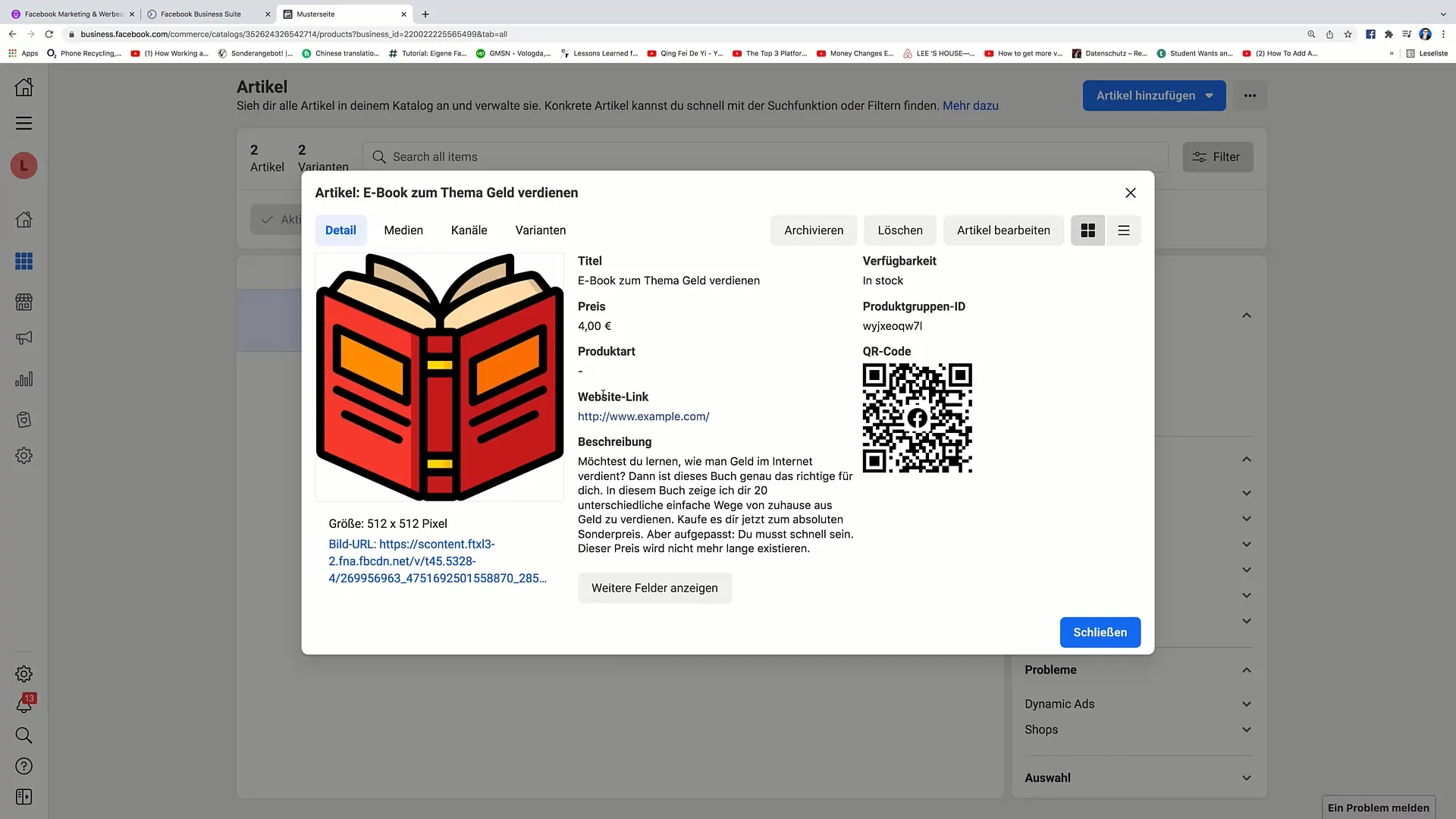Click the grid view icon
The width and height of the screenshot is (1456, 819).
[1087, 230]
